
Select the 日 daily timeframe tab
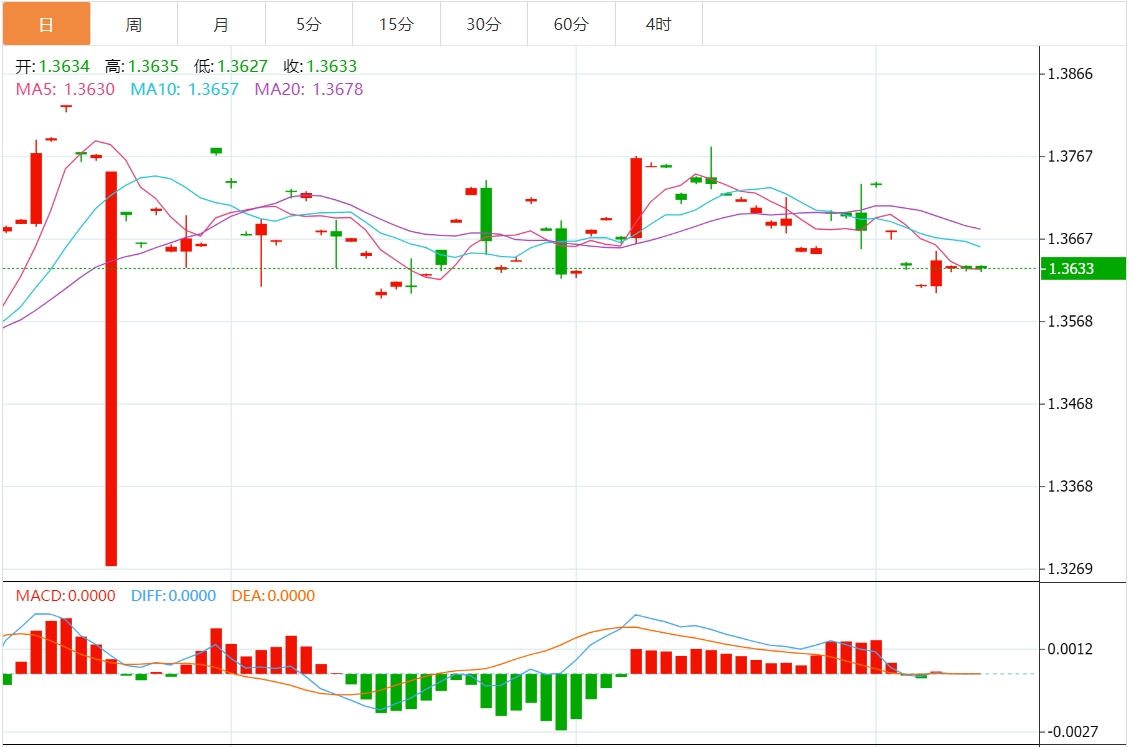click(x=46, y=24)
